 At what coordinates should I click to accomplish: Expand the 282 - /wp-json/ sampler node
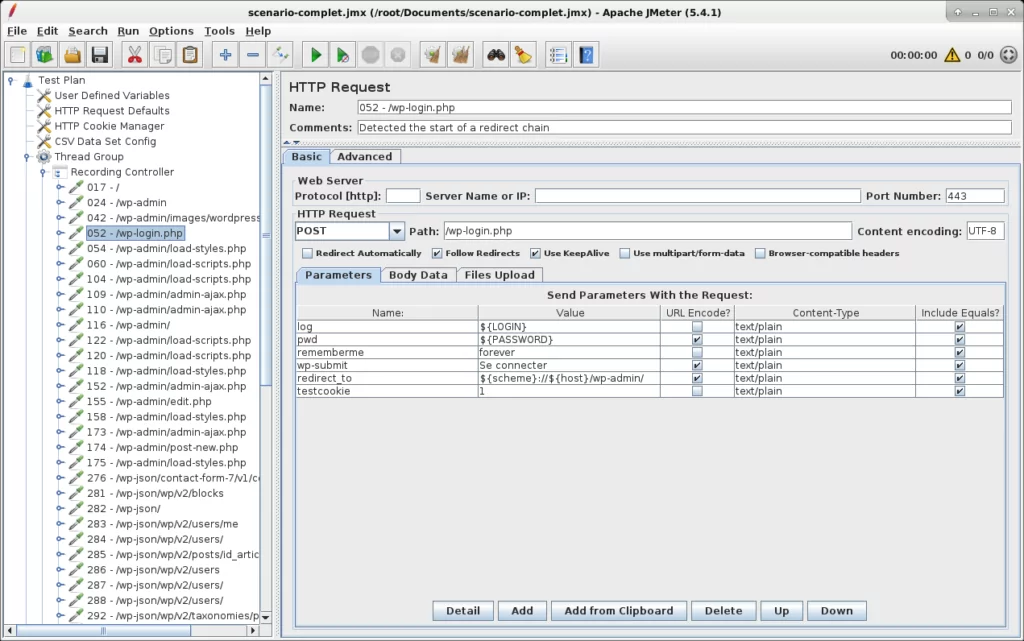click(x=60, y=508)
